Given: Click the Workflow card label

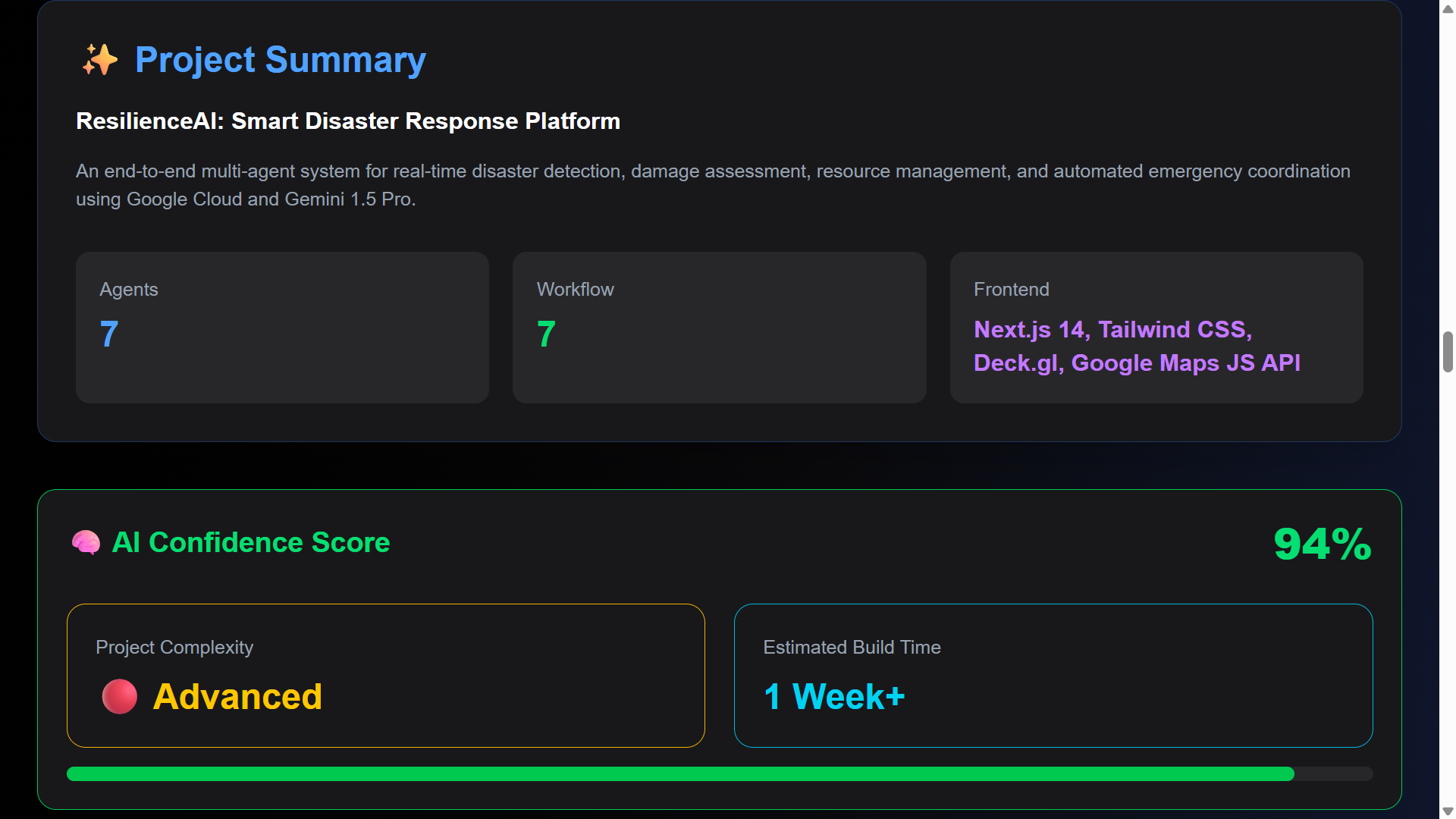Looking at the screenshot, I should (575, 290).
